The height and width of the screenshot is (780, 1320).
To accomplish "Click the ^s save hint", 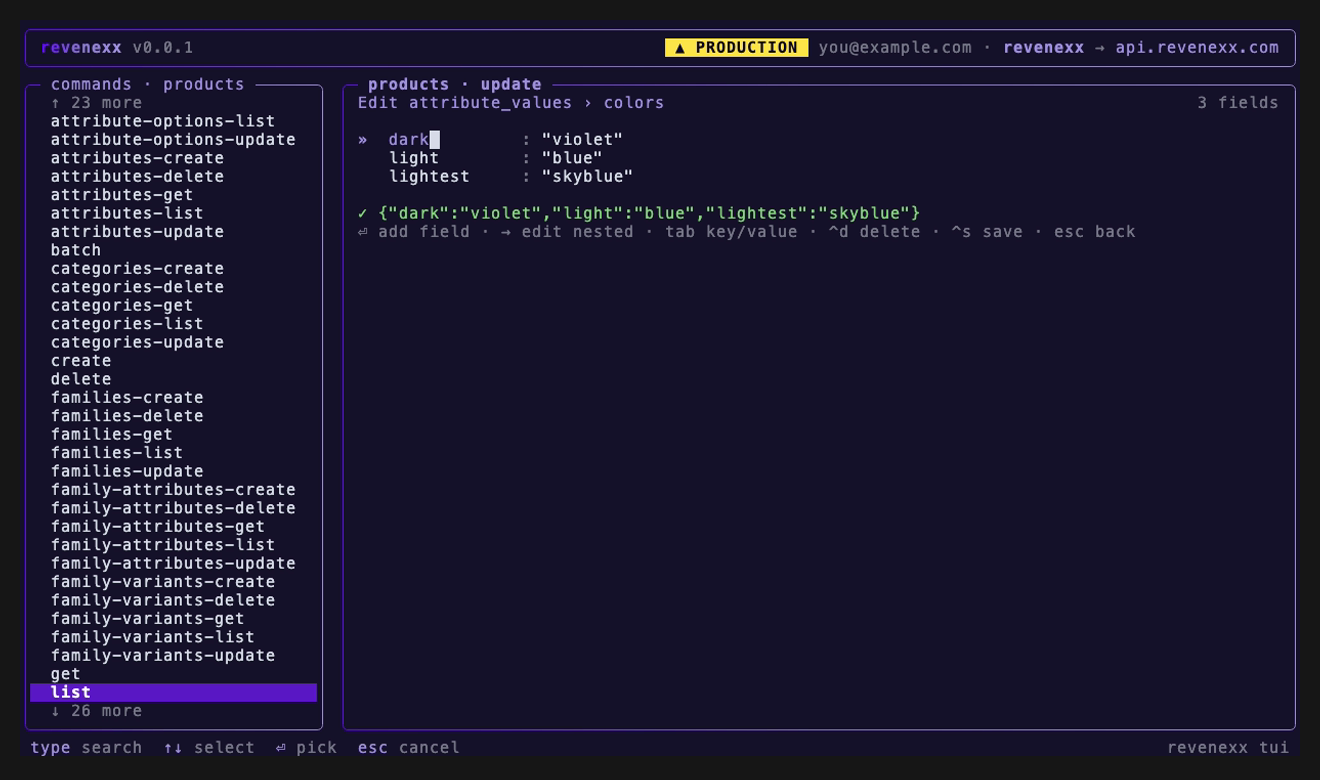I will pyautogui.click(x=987, y=232).
